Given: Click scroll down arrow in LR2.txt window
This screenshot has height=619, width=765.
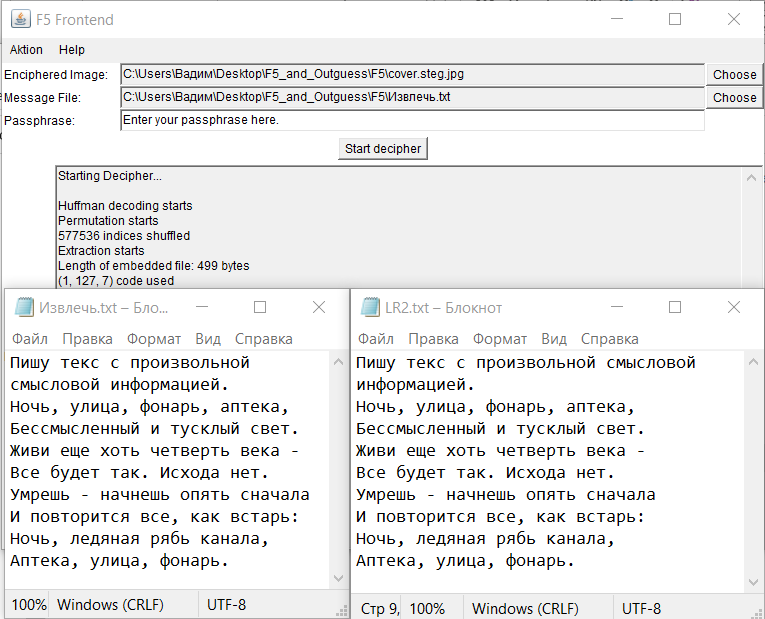Looking at the screenshot, I should pos(753,582).
